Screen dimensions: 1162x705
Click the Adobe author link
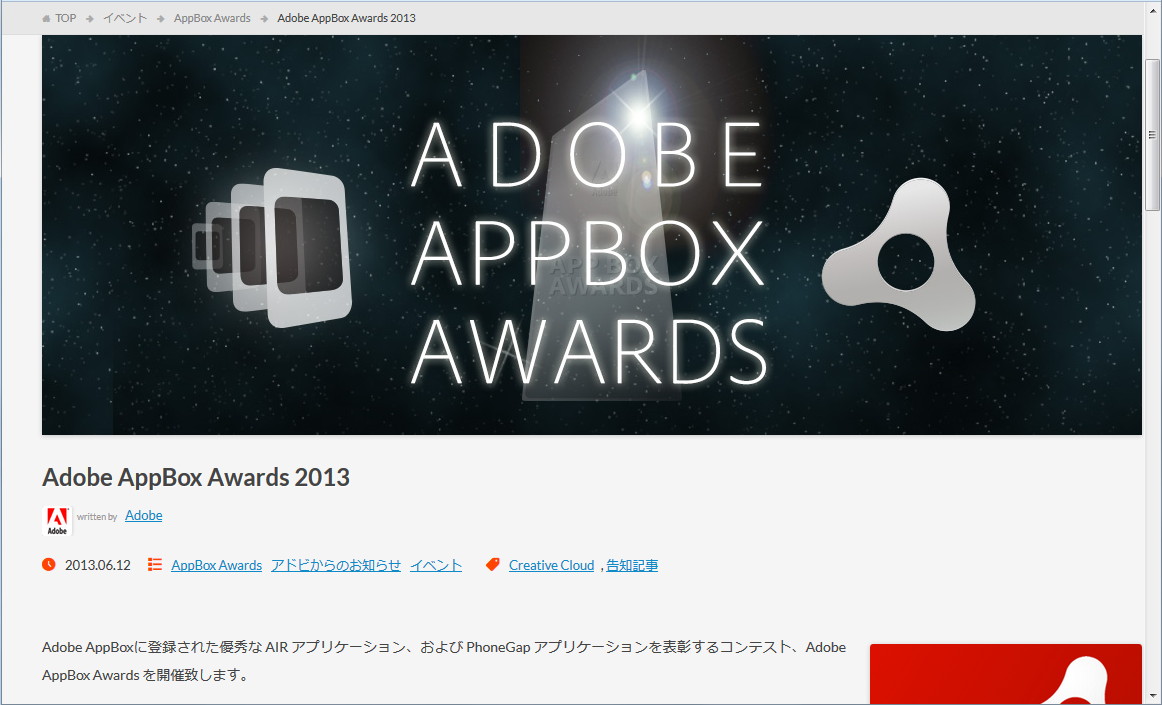pos(143,515)
